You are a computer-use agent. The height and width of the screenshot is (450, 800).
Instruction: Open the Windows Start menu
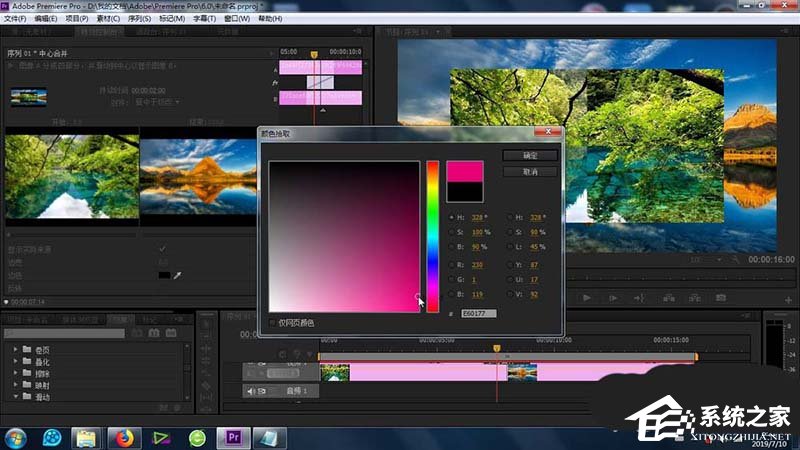(17, 437)
